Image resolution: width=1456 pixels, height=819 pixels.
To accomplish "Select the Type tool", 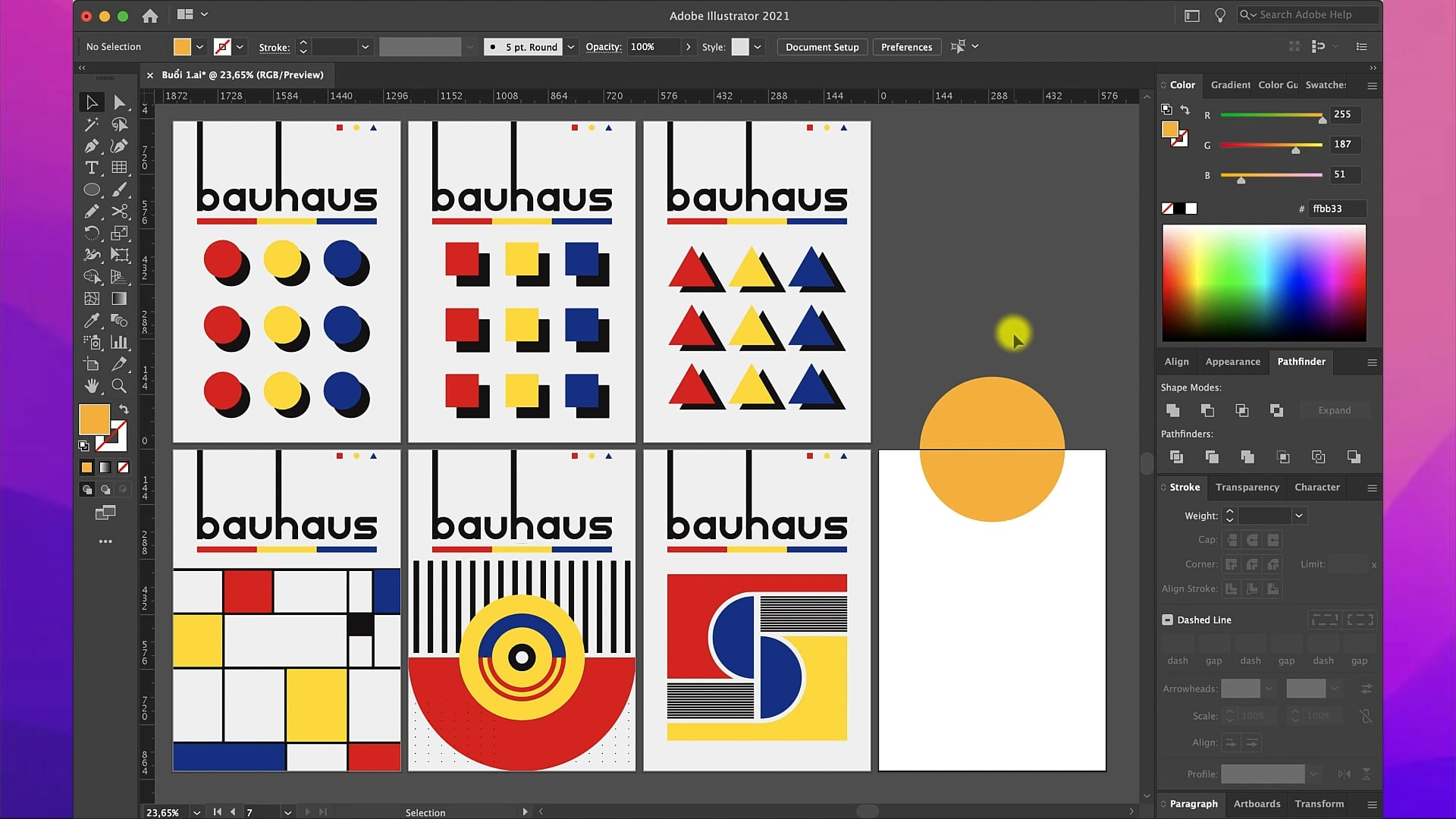I will coord(92,168).
